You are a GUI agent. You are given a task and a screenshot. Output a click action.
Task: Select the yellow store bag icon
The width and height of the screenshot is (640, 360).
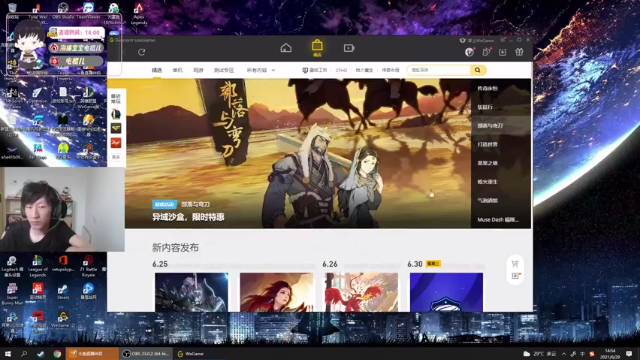317,47
